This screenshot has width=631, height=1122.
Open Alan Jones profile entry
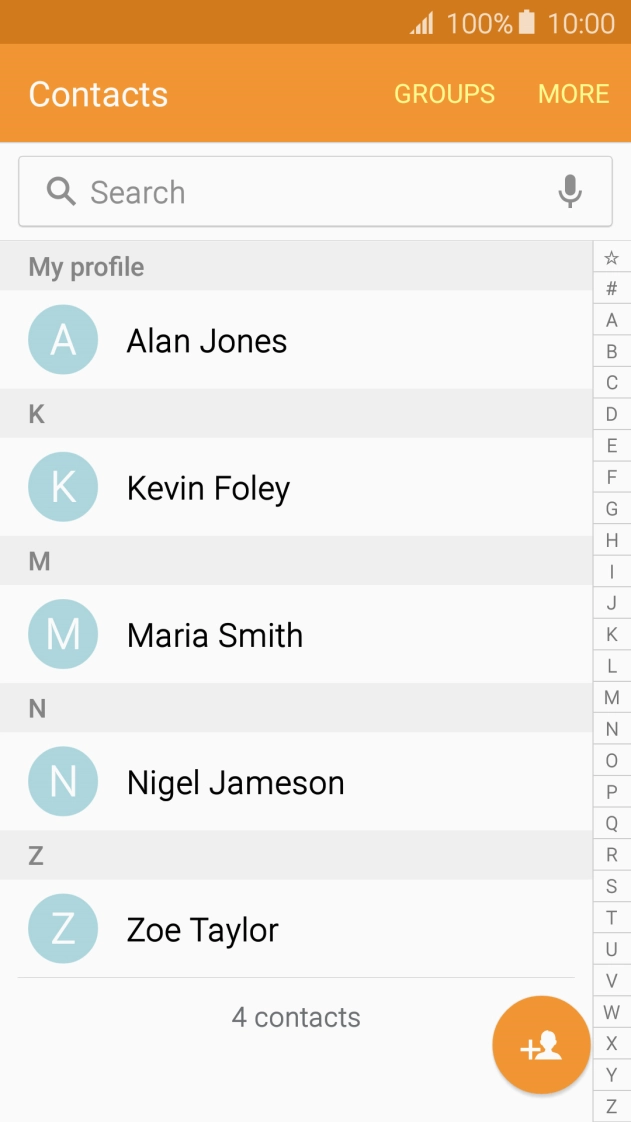pyautogui.click(x=207, y=341)
